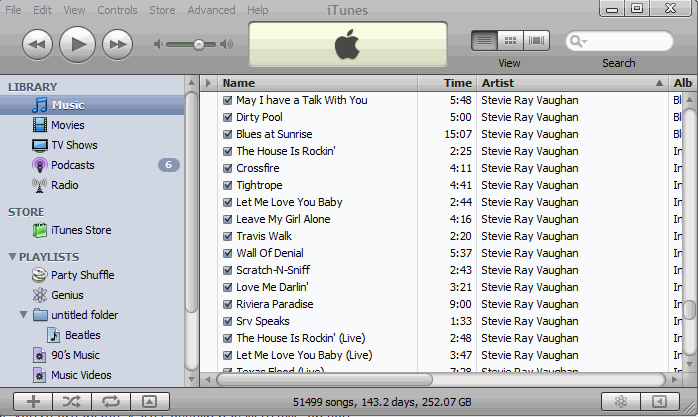Select list view mode
This screenshot has height=417, width=698.
coord(485,41)
